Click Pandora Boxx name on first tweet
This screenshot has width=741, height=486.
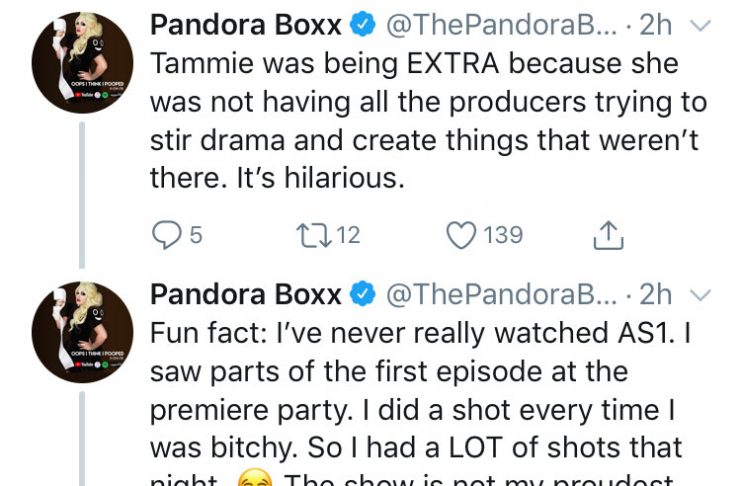coord(246,25)
